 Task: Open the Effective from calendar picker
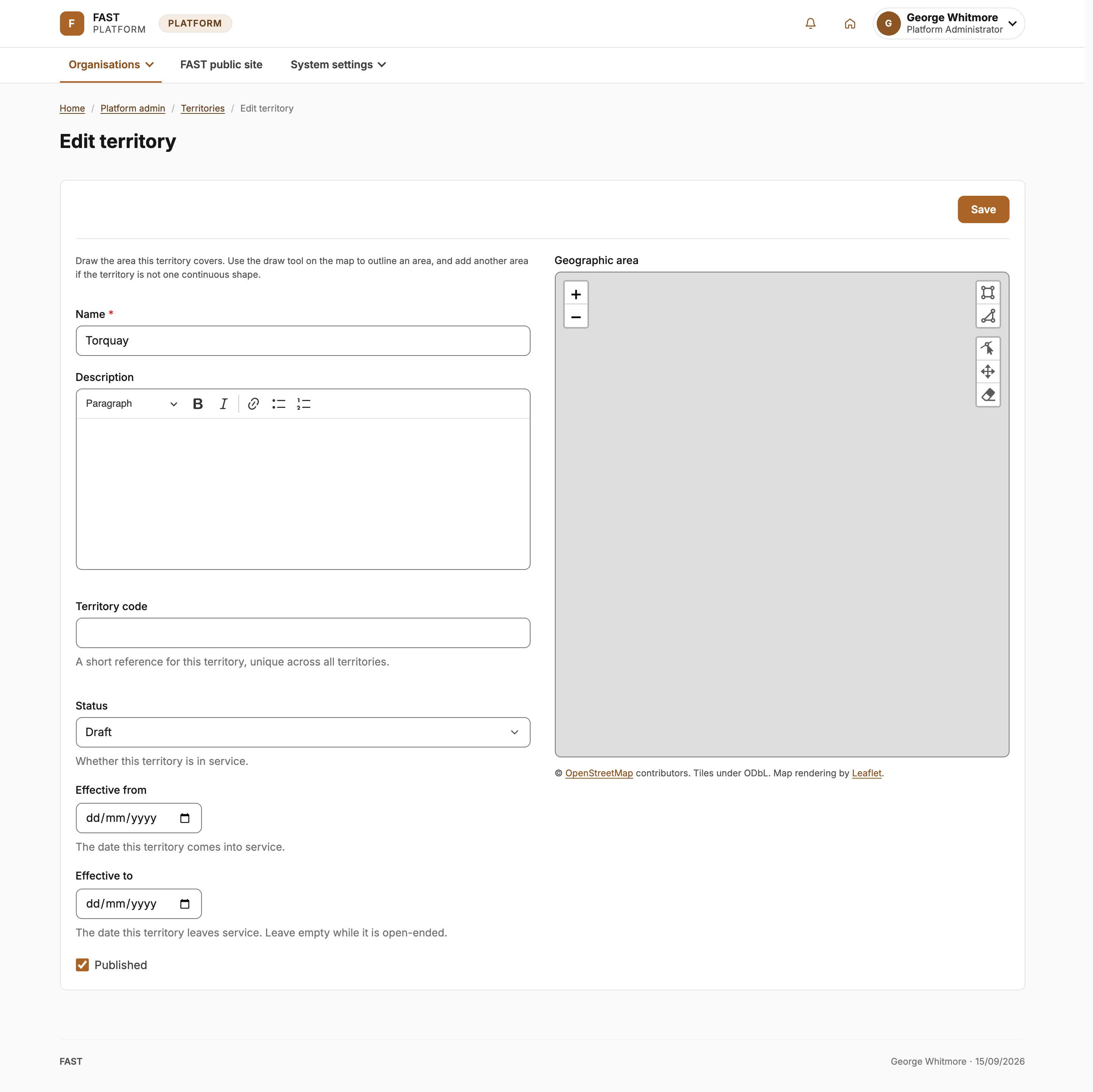[184, 818]
